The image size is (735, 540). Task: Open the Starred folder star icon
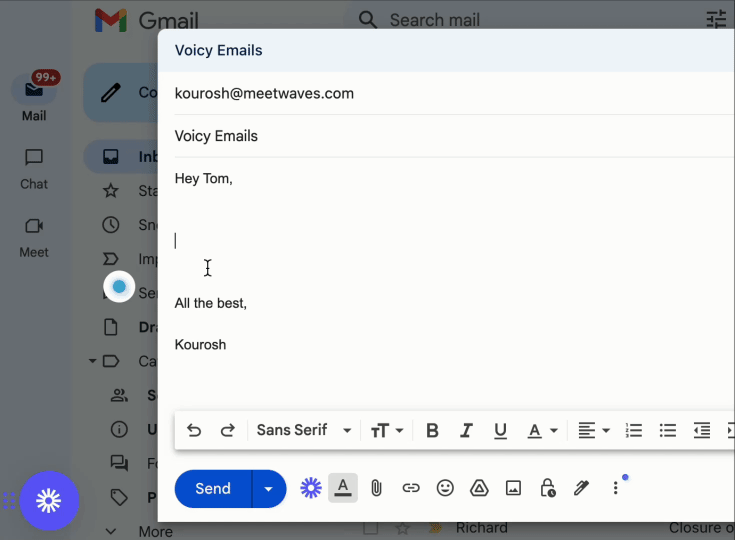coord(111,191)
